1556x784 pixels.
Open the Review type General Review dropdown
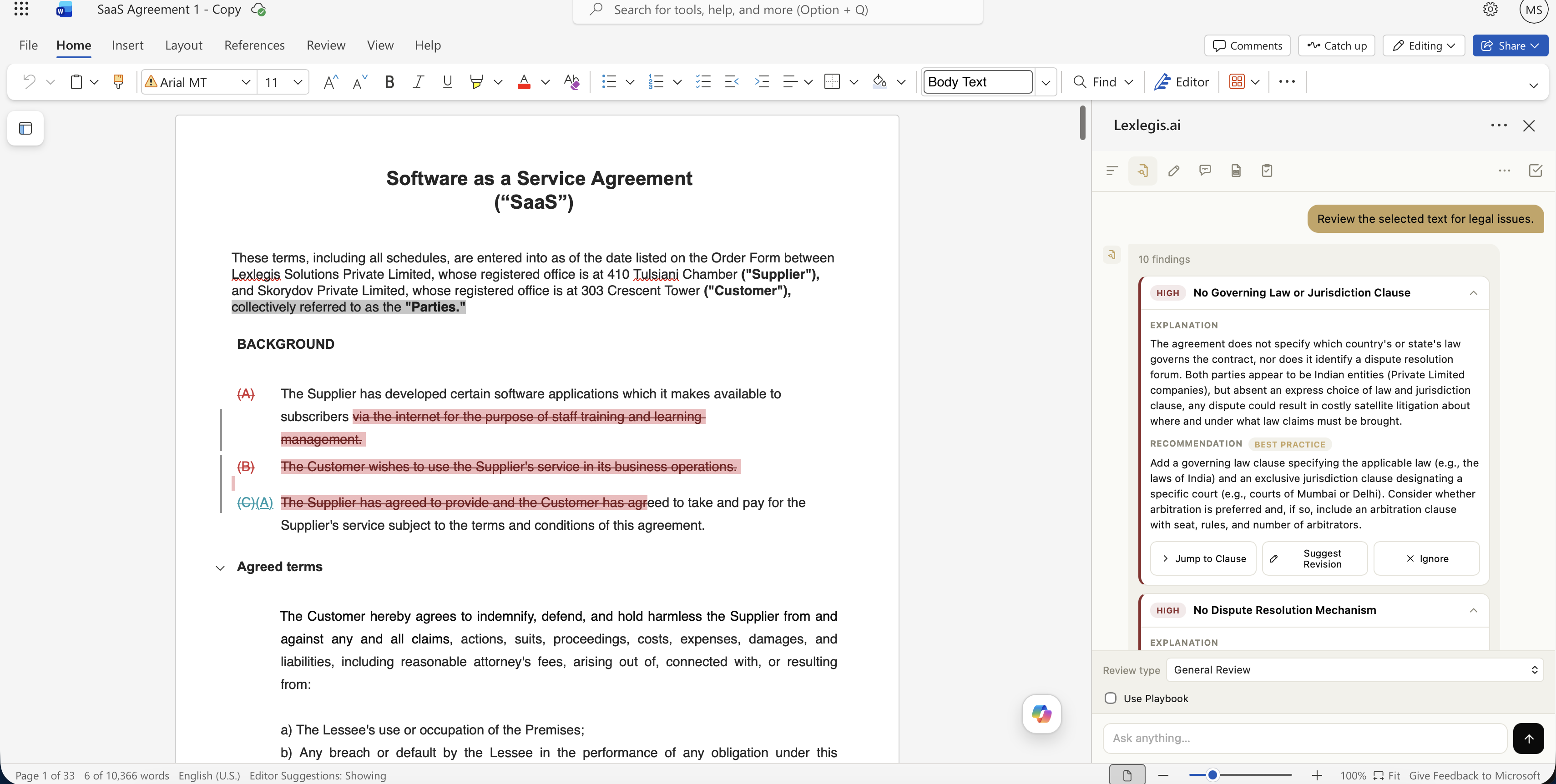pyautogui.click(x=1355, y=670)
